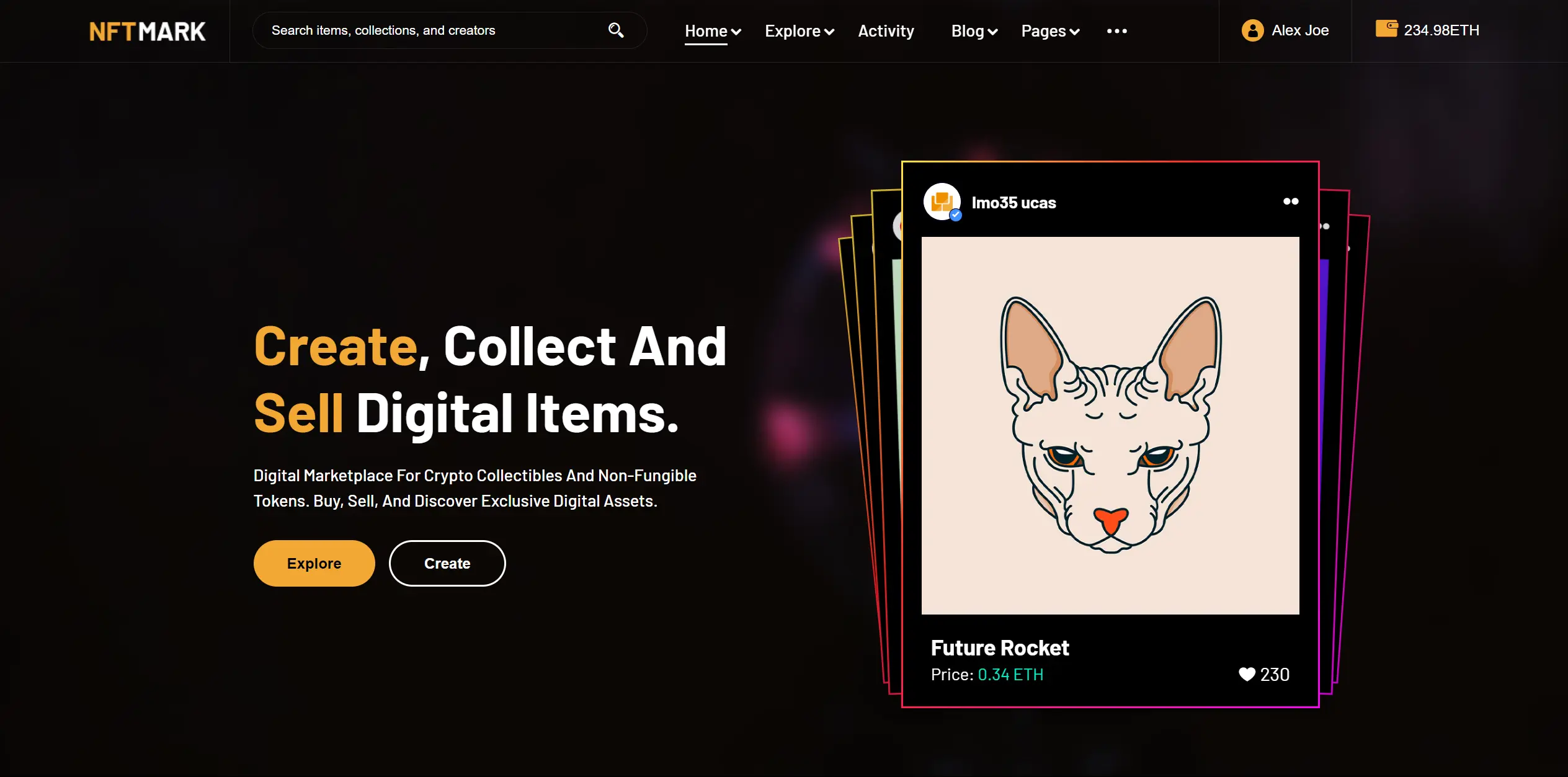
Task: Open the three-dot more menu in navbar
Action: 1116,31
